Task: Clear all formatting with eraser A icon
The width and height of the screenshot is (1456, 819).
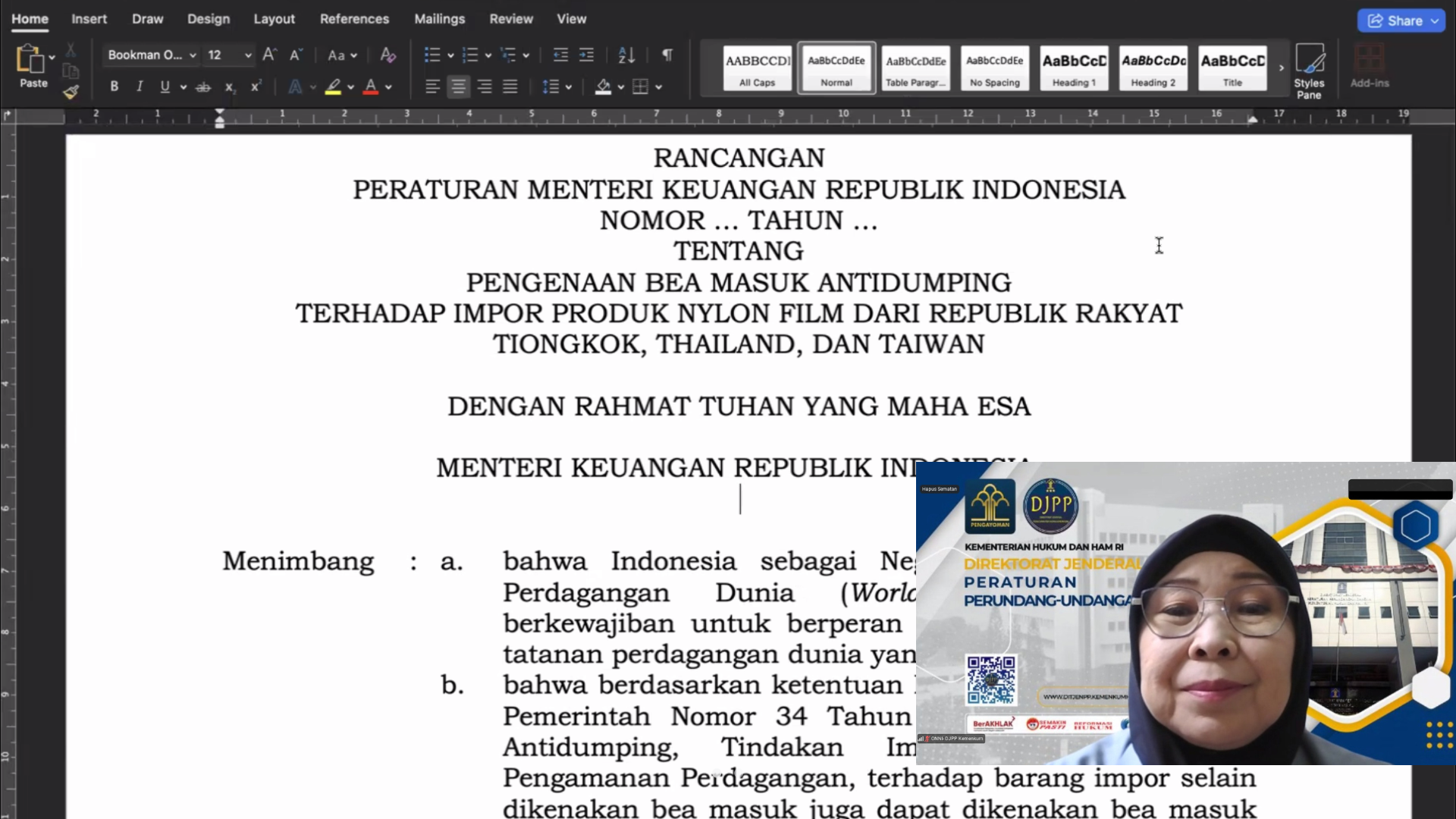Action: pos(388,55)
